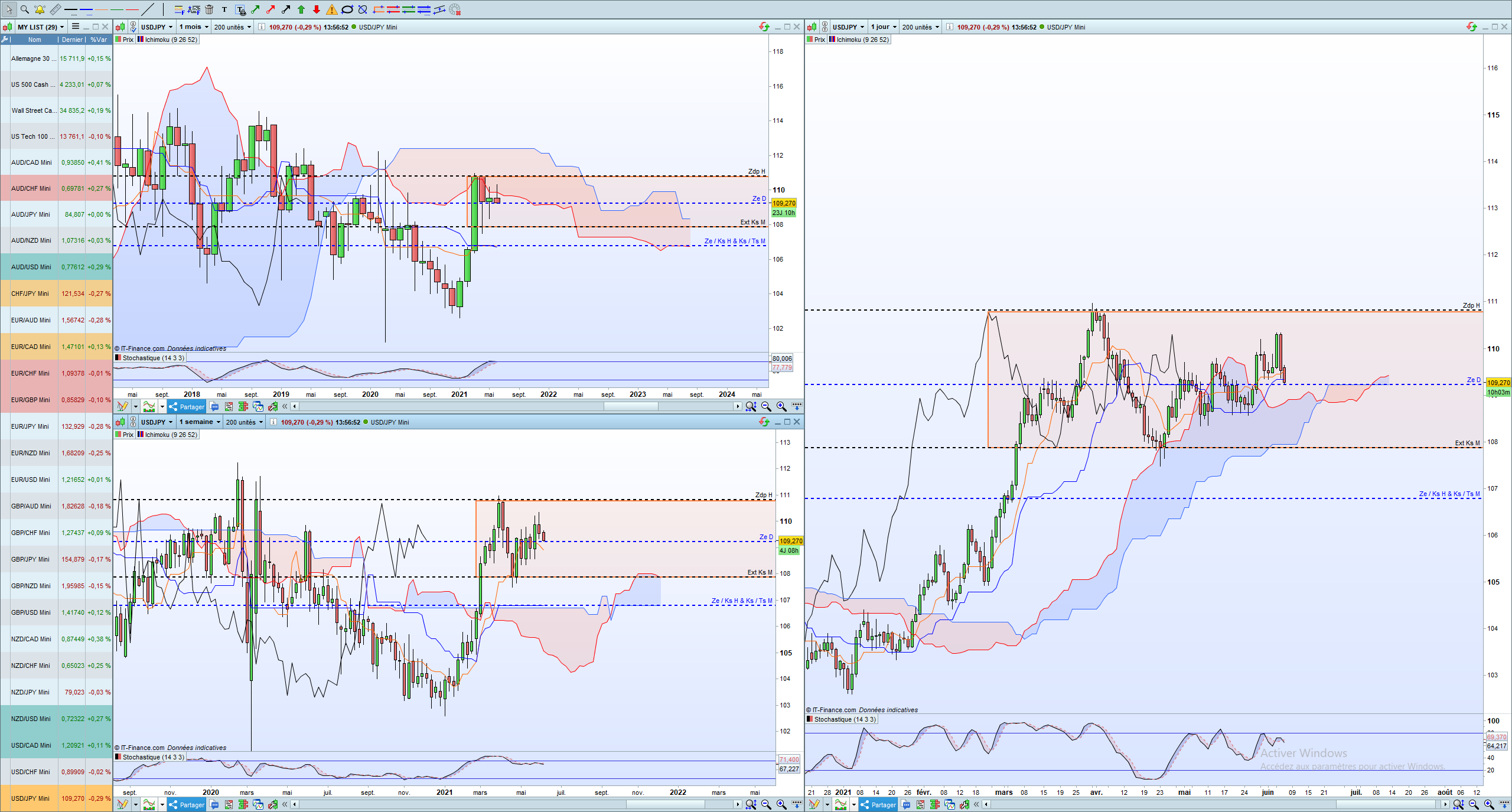Viewport: 1512px width, 812px height.
Task: Pick the red diagonal arrow drawing tool
Action: click(x=271, y=9)
